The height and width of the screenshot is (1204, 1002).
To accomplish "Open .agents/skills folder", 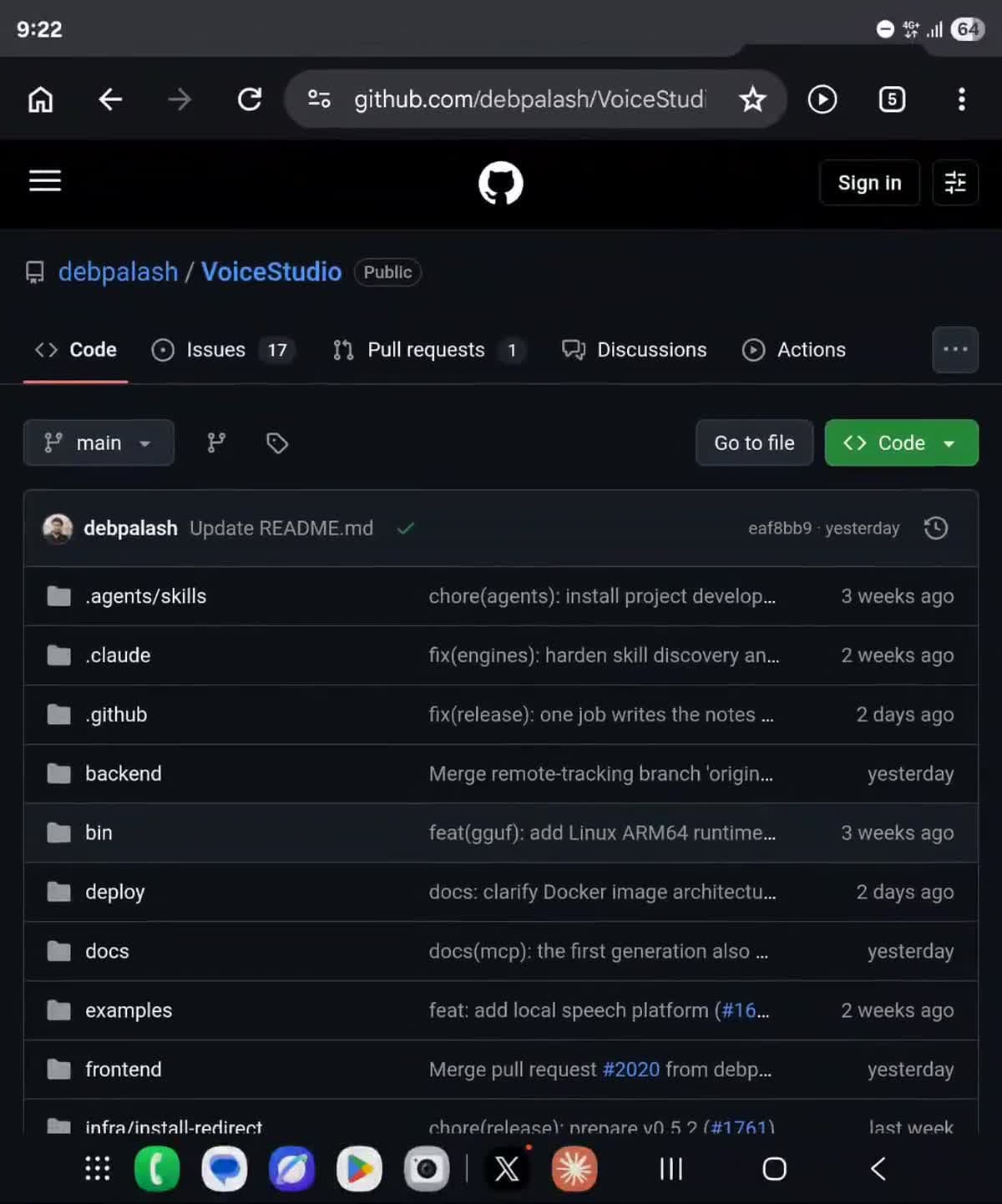I will pos(145,596).
